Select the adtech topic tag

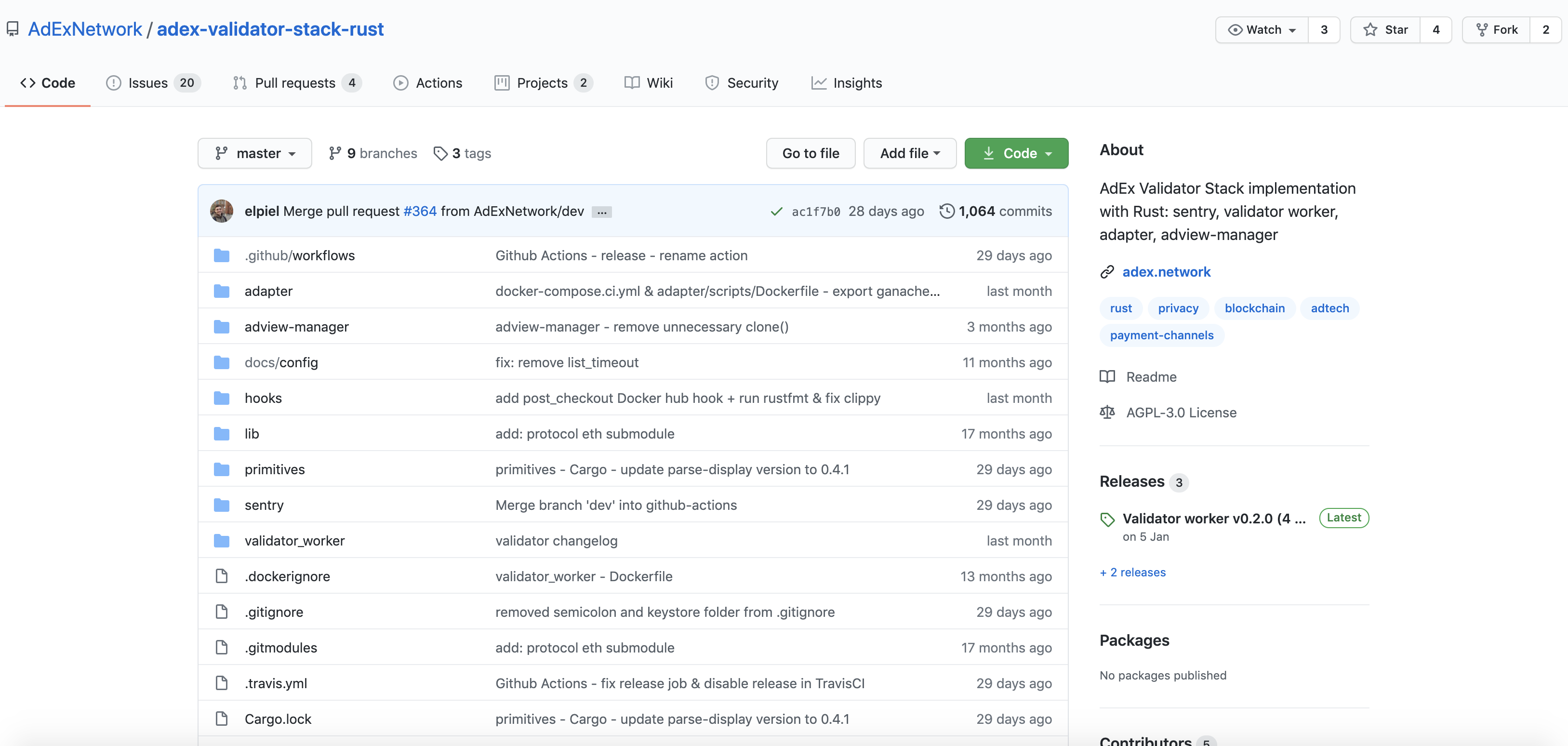coord(1329,308)
